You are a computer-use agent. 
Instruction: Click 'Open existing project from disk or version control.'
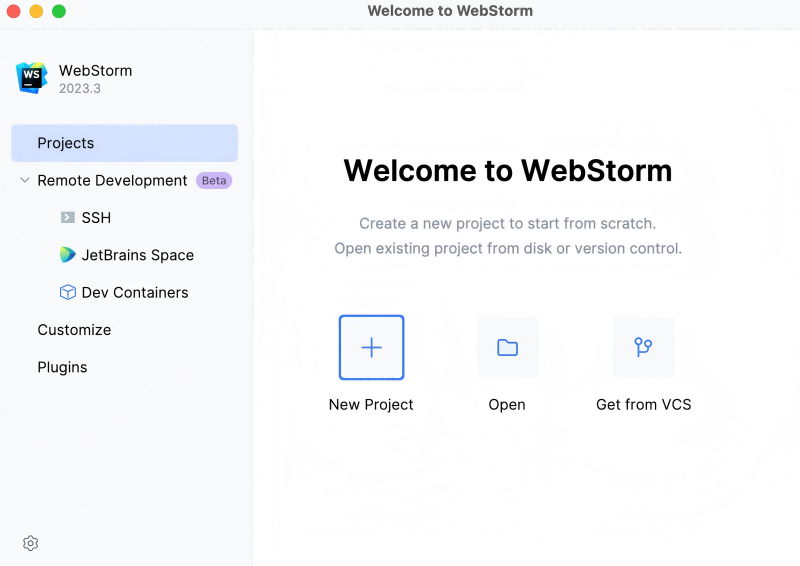(508, 249)
